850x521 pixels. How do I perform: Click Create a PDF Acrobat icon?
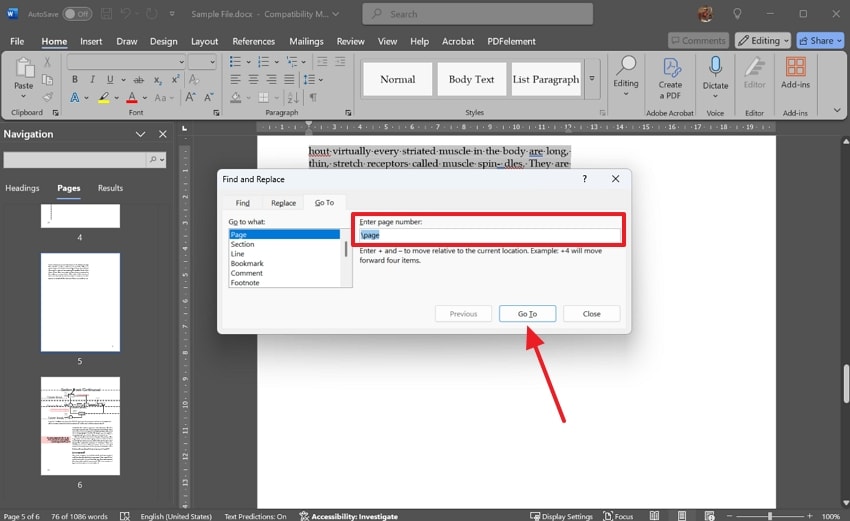coord(671,79)
